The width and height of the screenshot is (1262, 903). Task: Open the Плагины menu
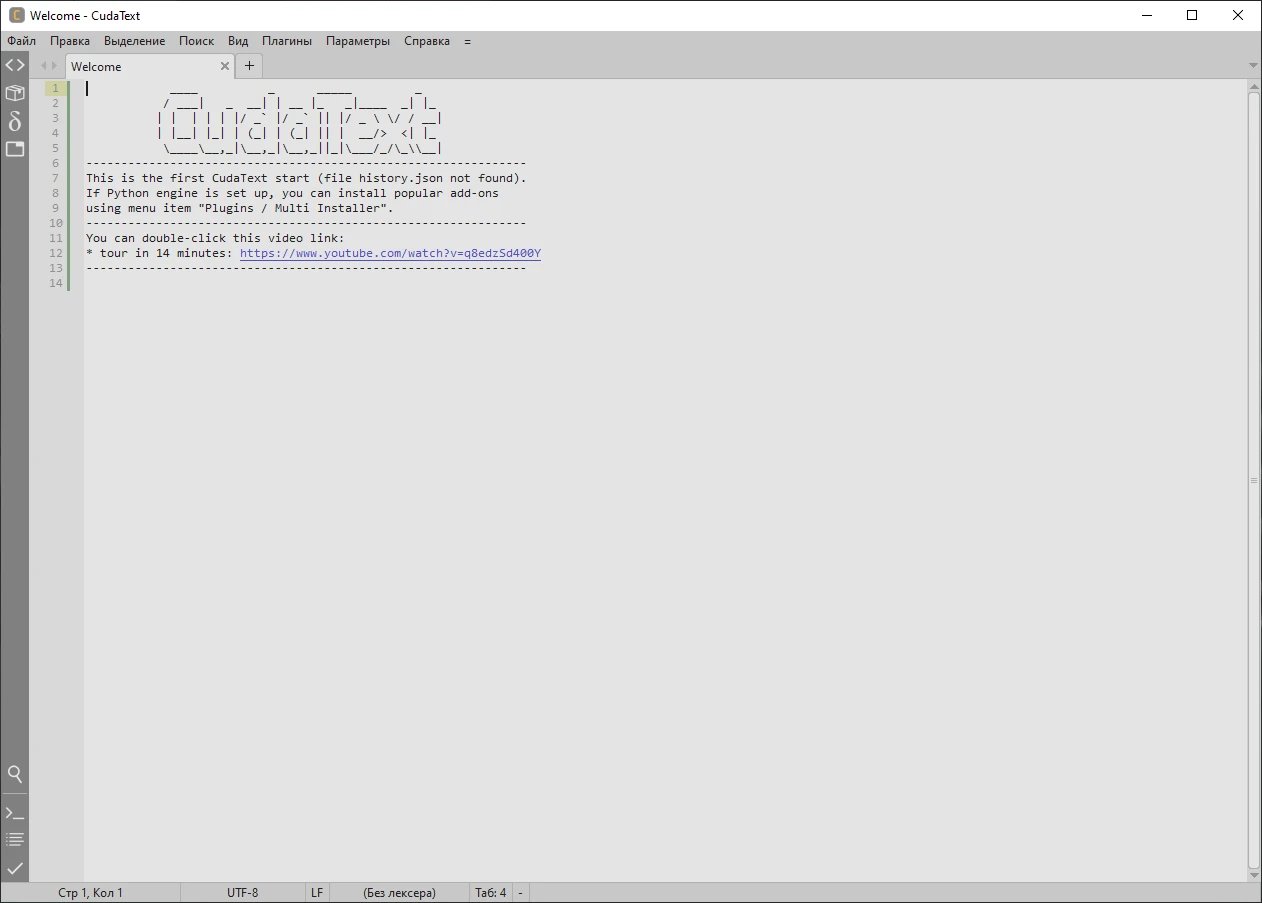(287, 41)
